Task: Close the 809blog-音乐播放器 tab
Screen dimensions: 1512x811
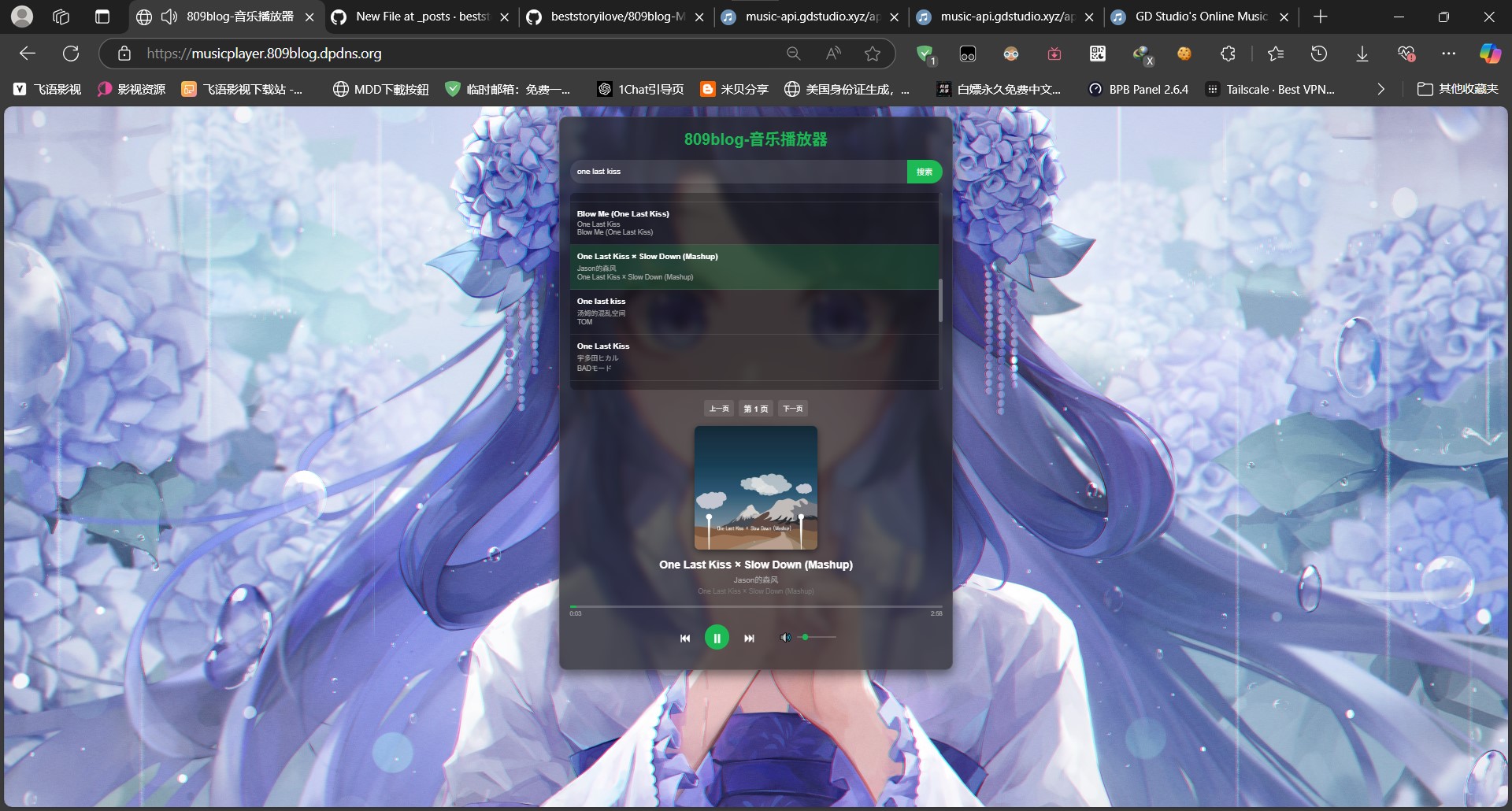Action: tap(309, 17)
